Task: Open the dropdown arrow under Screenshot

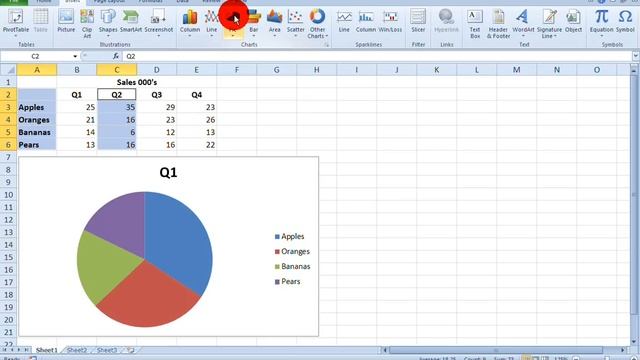Action: click(158, 36)
